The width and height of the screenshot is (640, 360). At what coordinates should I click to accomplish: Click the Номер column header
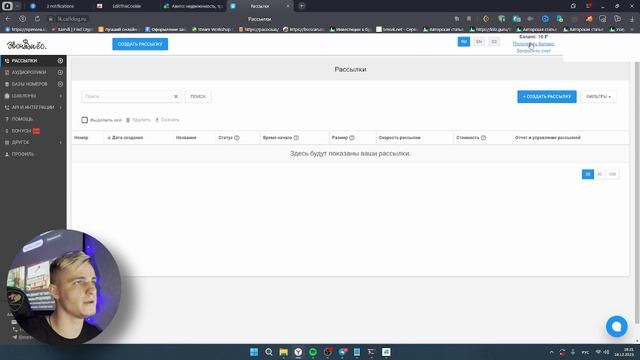point(81,138)
